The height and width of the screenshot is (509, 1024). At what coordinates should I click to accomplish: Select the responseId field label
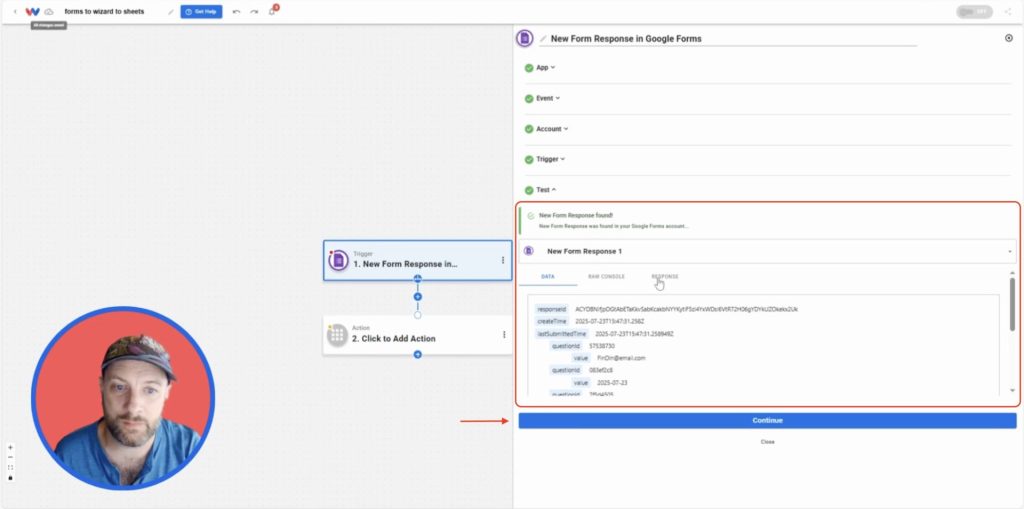pyautogui.click(x=551, y=309)
